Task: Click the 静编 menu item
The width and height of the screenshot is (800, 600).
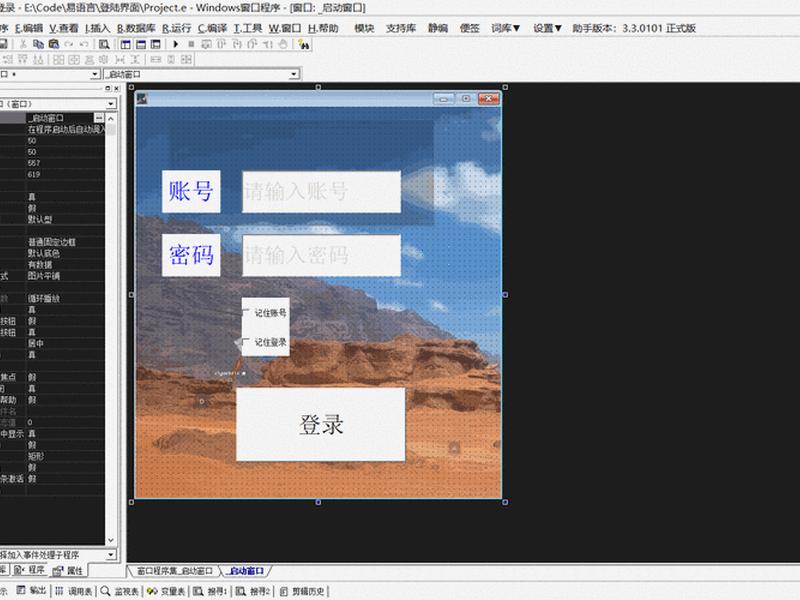Action: tap(438, 28)
